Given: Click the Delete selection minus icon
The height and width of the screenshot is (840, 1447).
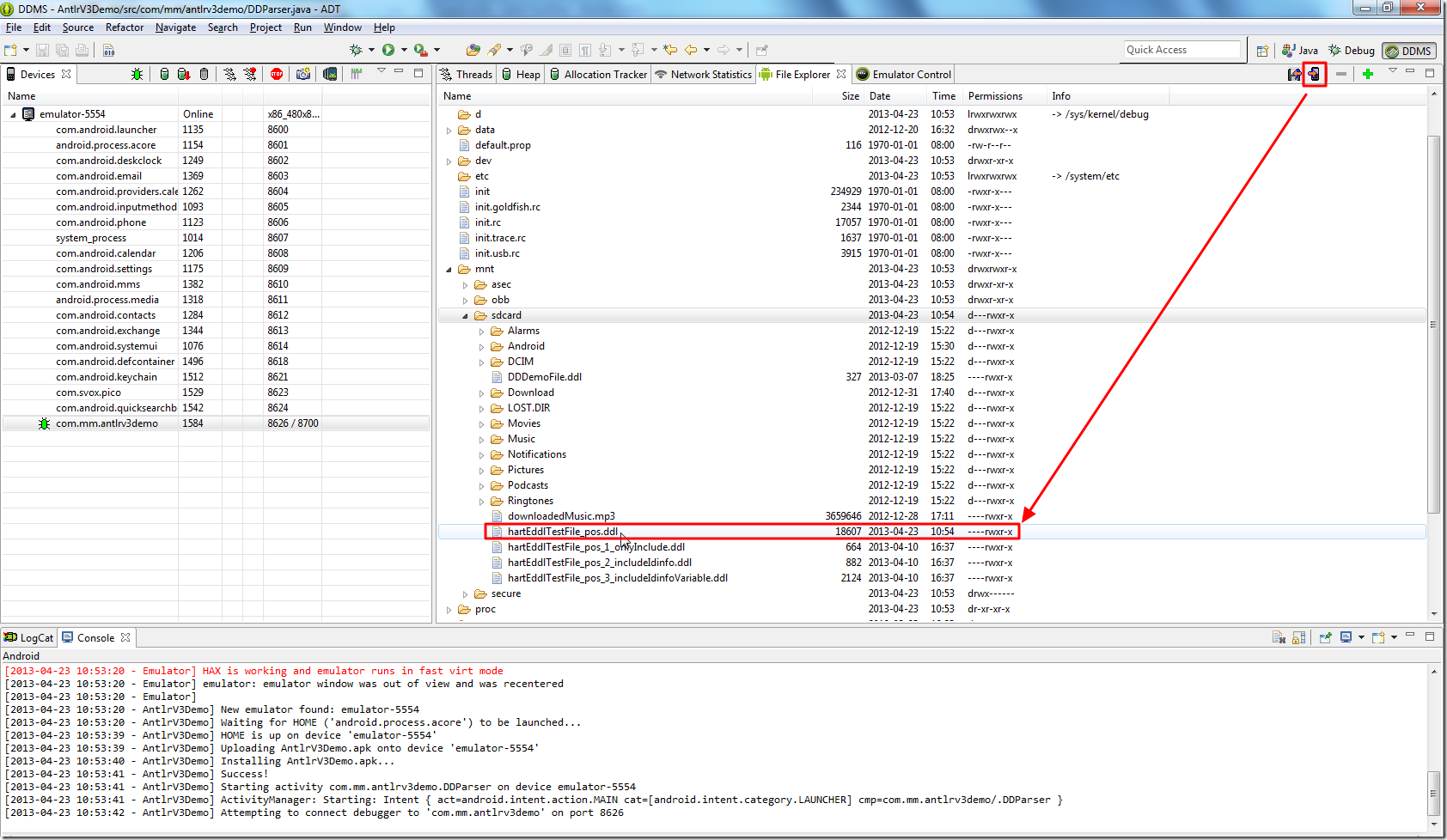Looking at the screenshot, I should click(x=1341, y=75).
